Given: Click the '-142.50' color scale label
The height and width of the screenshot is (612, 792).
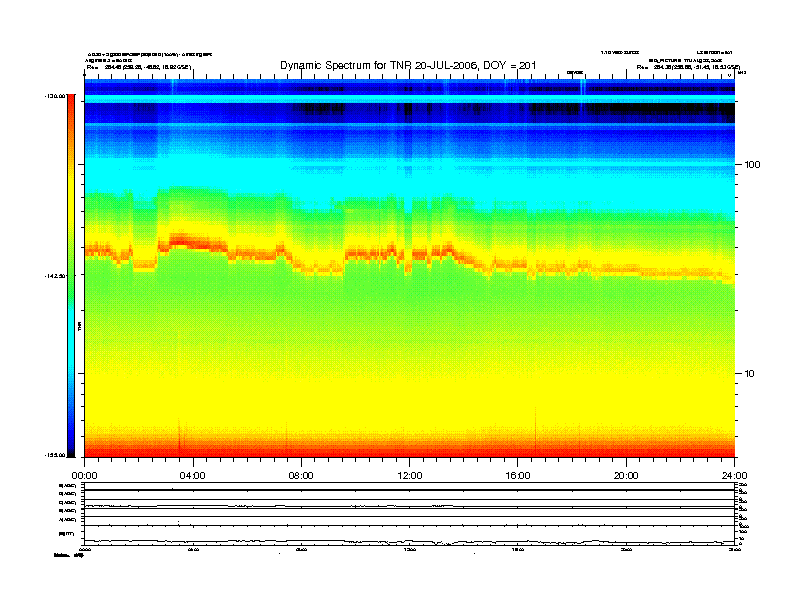Looking at the screenshot, I should 55,276.
